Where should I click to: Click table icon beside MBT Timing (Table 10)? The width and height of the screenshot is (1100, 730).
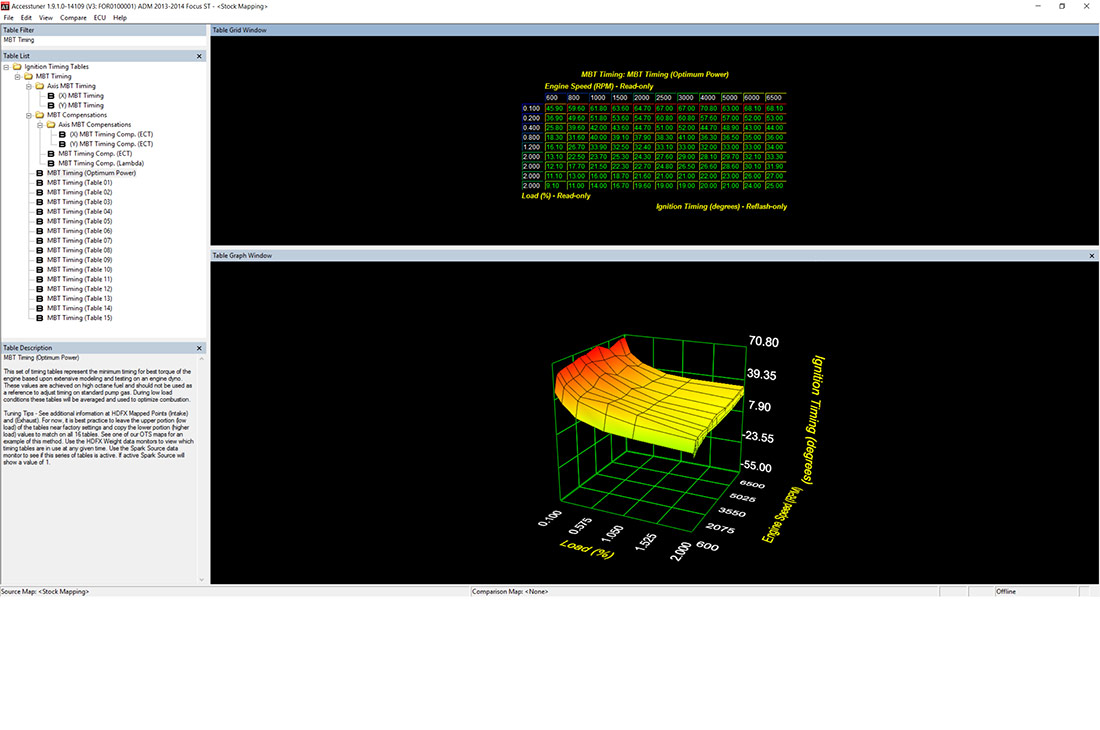pos(39,270)
